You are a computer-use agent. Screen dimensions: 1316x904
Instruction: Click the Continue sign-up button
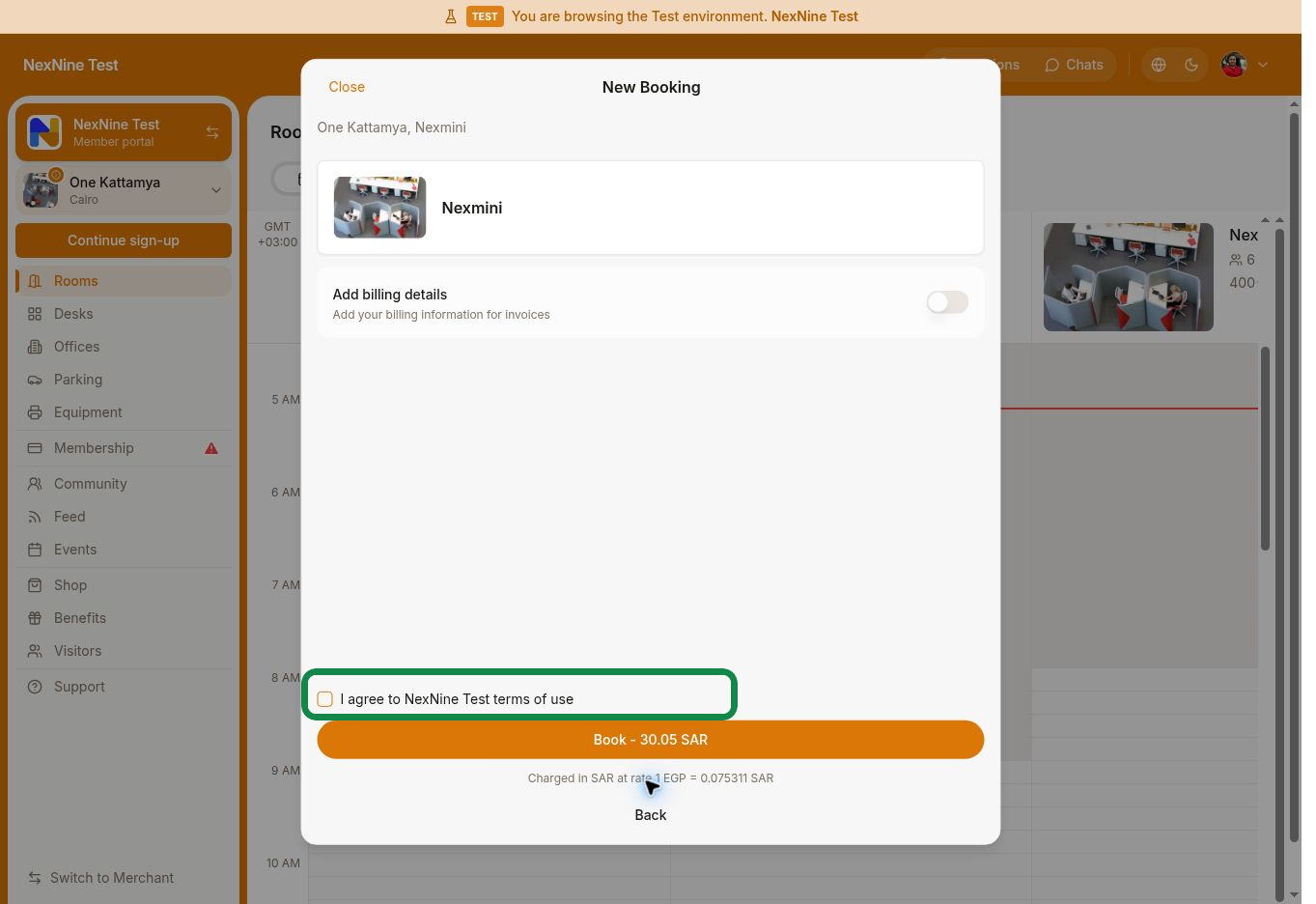click(124, 240)
